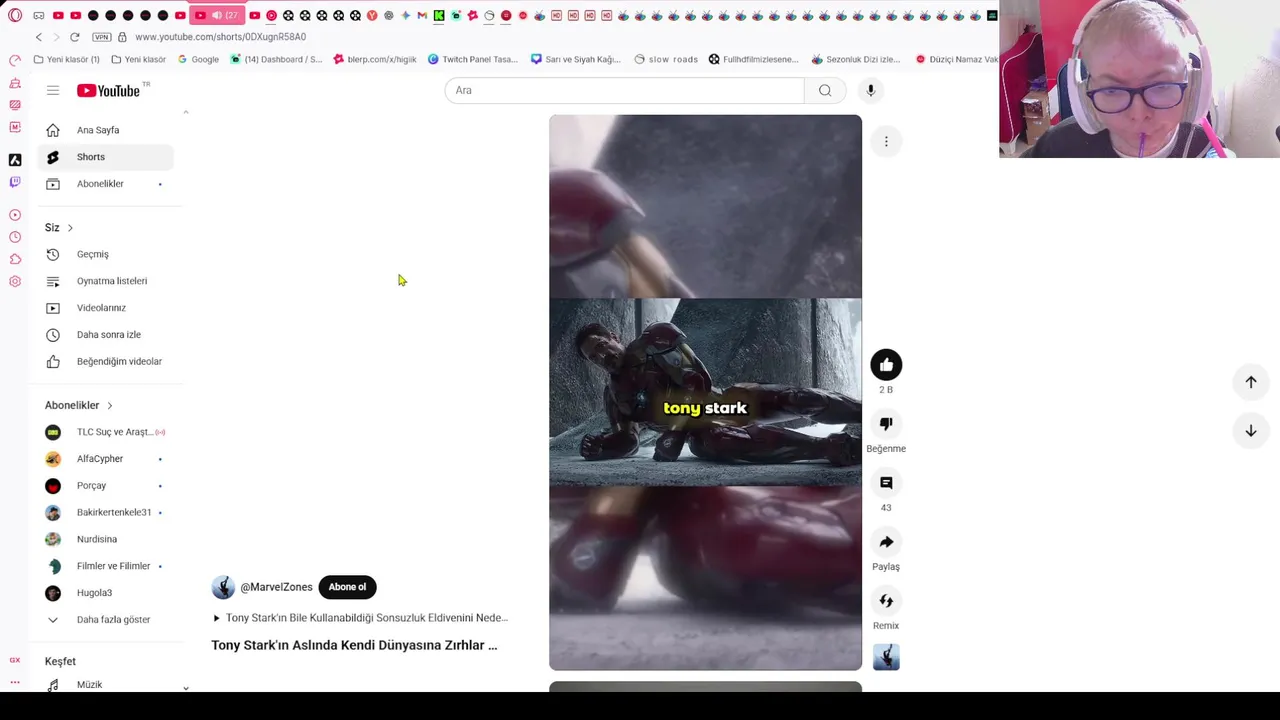Screen dimensions: 1280x720
Task: Open Hugola3 channel subscription
Action: [105, 593]
